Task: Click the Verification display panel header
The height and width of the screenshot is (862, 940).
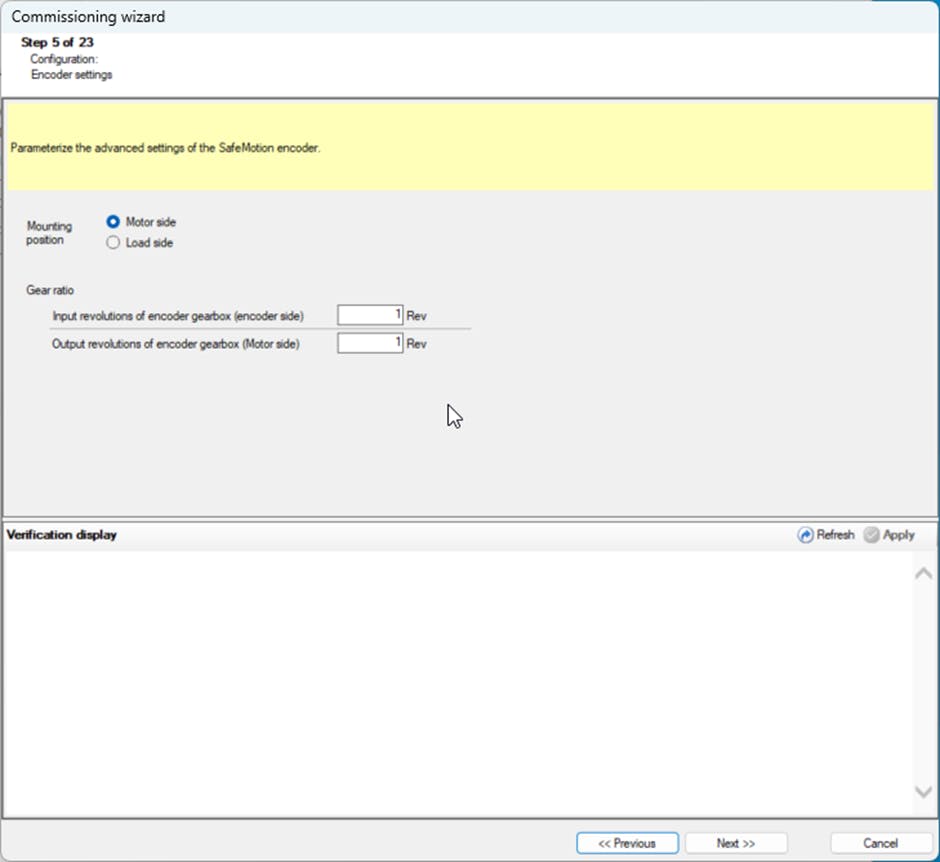Action: [x=62, y=535]
